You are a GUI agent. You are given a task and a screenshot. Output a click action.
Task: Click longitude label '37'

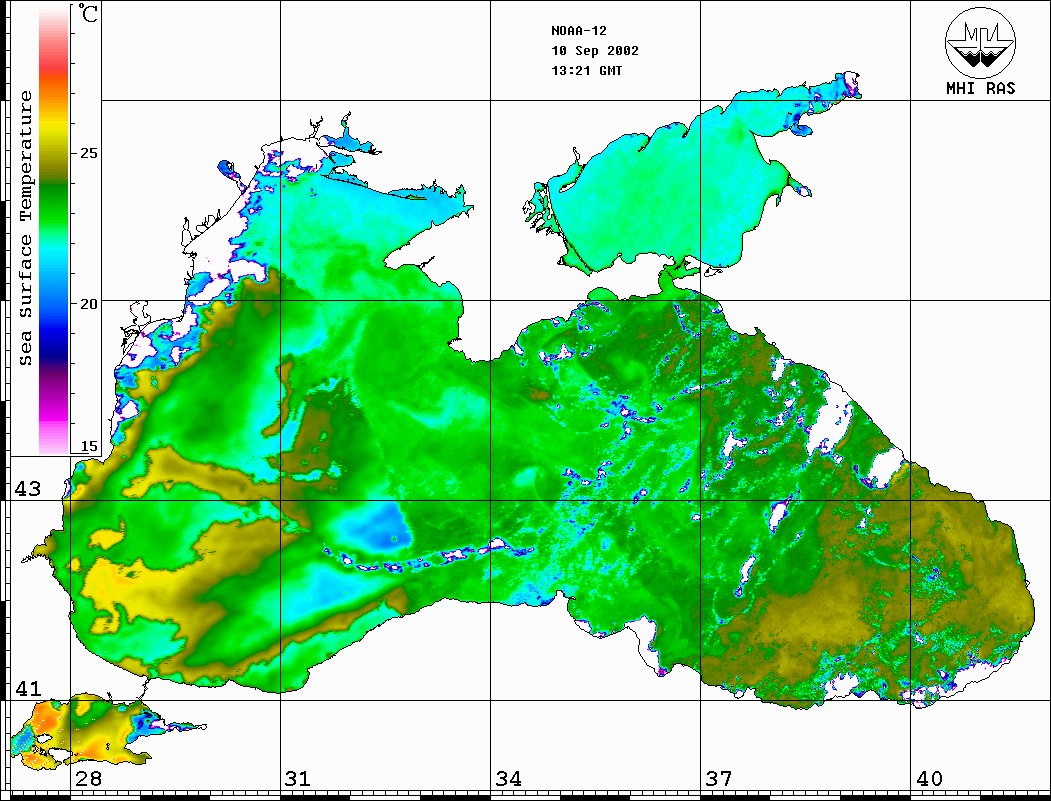tap(719, 779)
